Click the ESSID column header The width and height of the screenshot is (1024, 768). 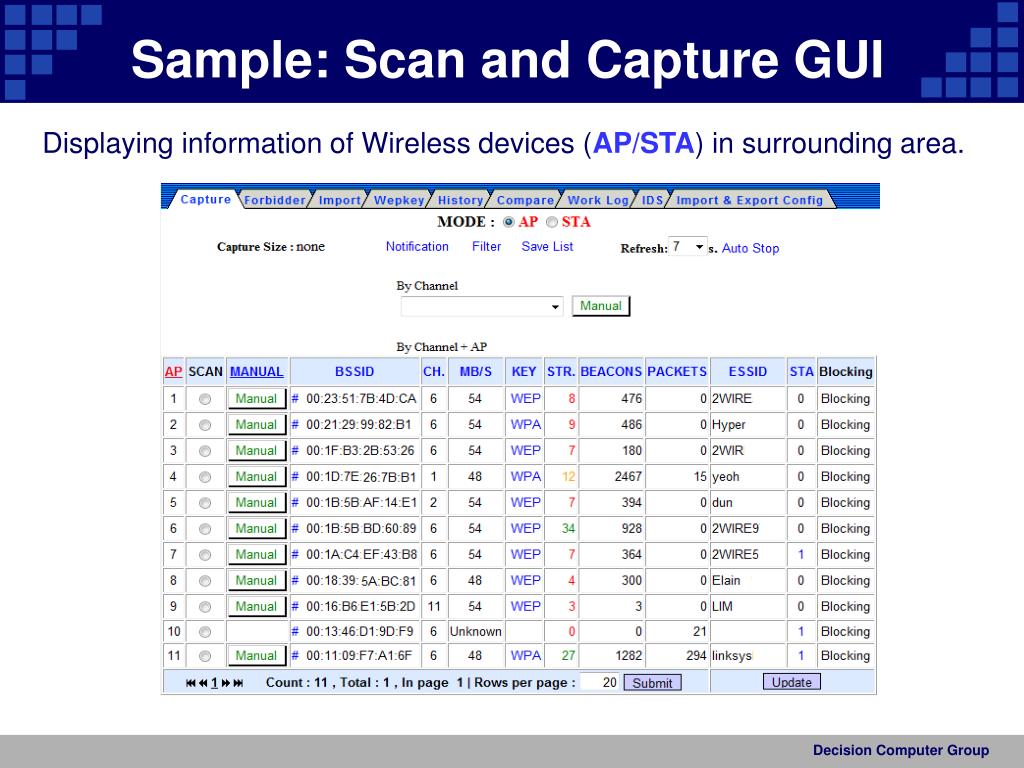[x=748, y=372]
